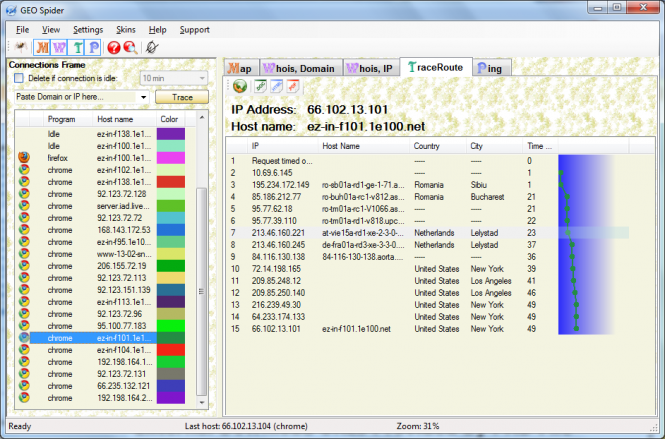665x439 pixels.
Task: Expand the Paste Domain or IP dropdown arrow
Action: [x=144, y=97]
